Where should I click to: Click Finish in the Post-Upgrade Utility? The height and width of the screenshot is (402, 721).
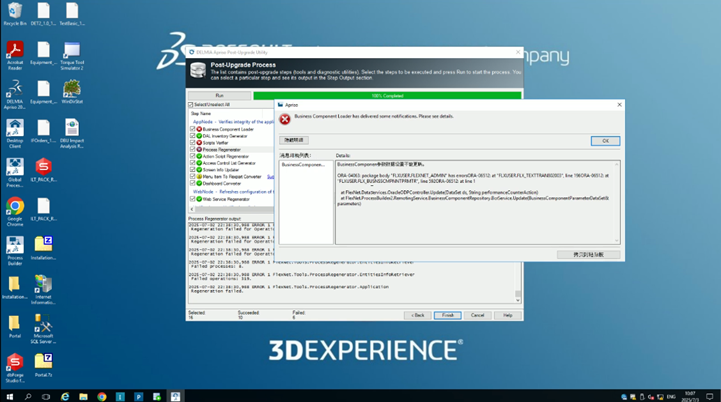pyautogui.click(x=447, y=316)
